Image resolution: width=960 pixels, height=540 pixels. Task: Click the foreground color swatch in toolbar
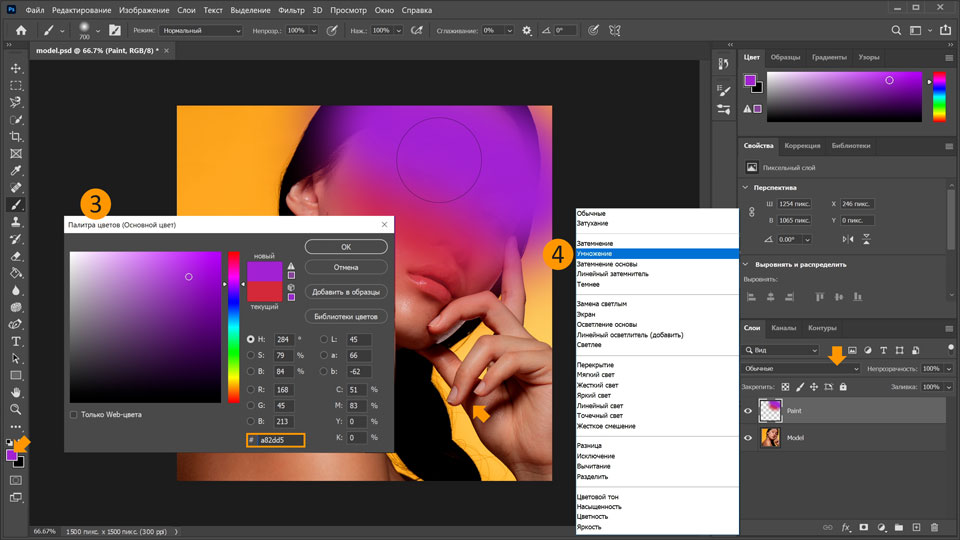[12, 456]
